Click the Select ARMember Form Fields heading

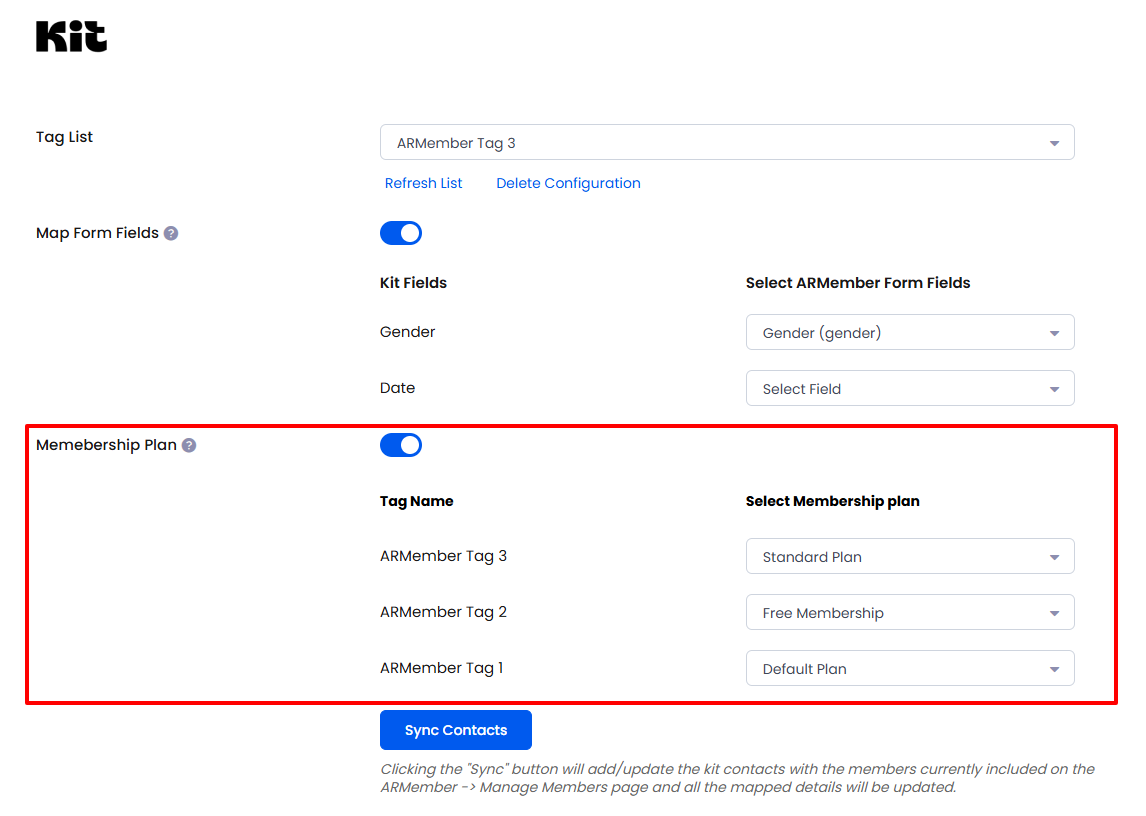[858, 283]
